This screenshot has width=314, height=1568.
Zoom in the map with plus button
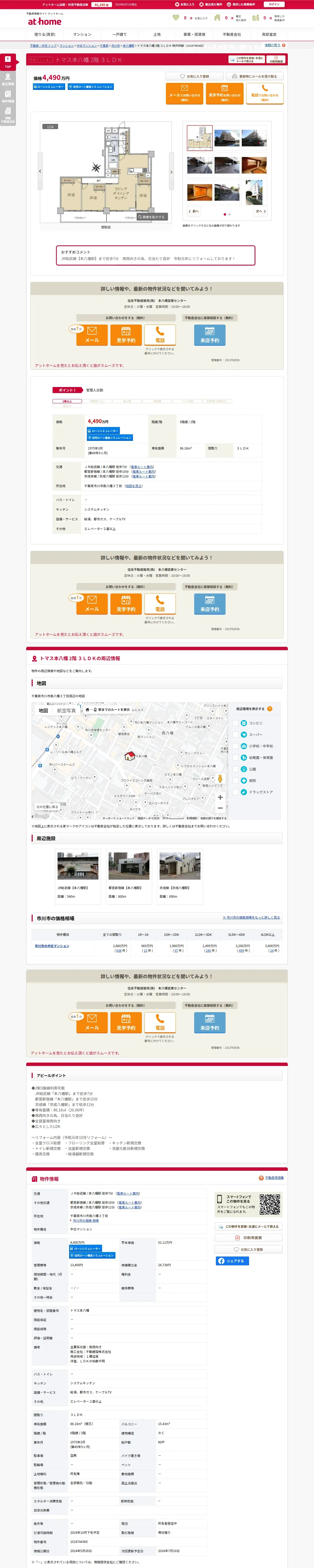coord(220,797)
